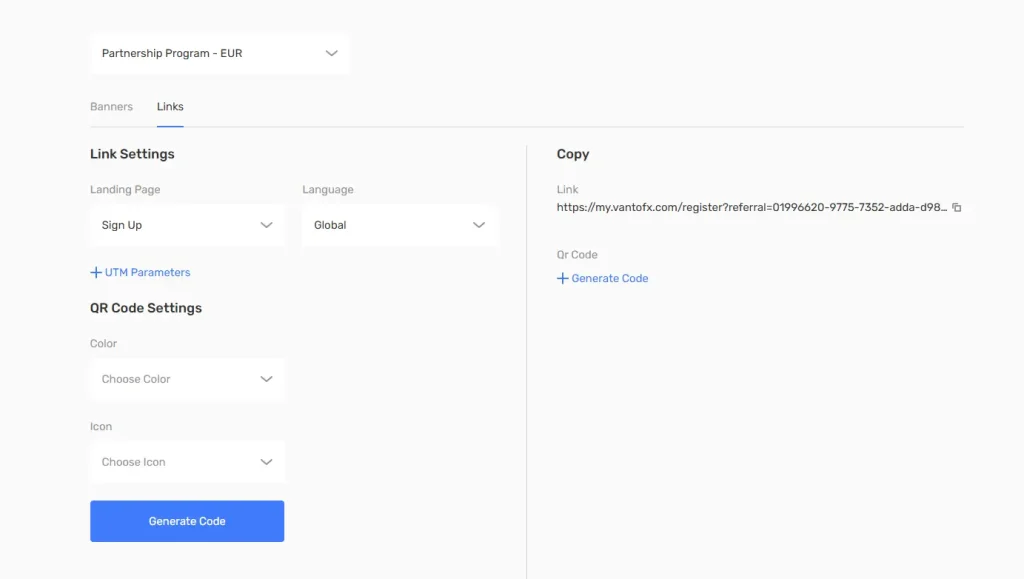The width and height of the screenshot is (1024, 579).
Task: Open the Partnership Program - EUR dropdown
Action: click(x=219, y=54)
